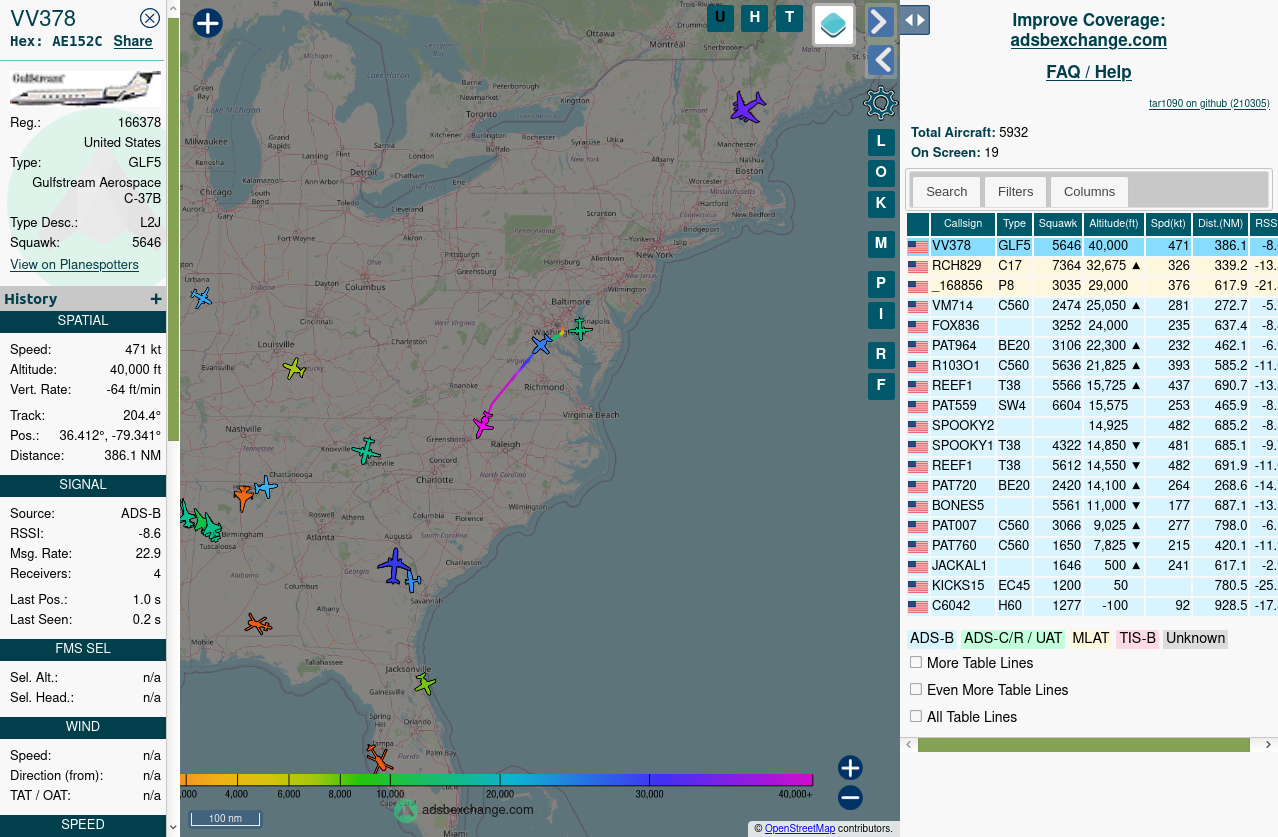Select the orange-red aircraft over Florida panhandle
Screen dimensions: 1278x837
(258, 625)
